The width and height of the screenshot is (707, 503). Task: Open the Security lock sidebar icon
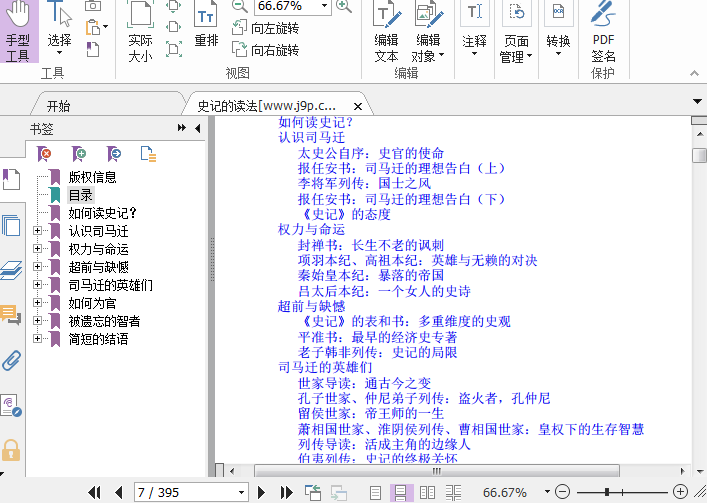(11, 450)
